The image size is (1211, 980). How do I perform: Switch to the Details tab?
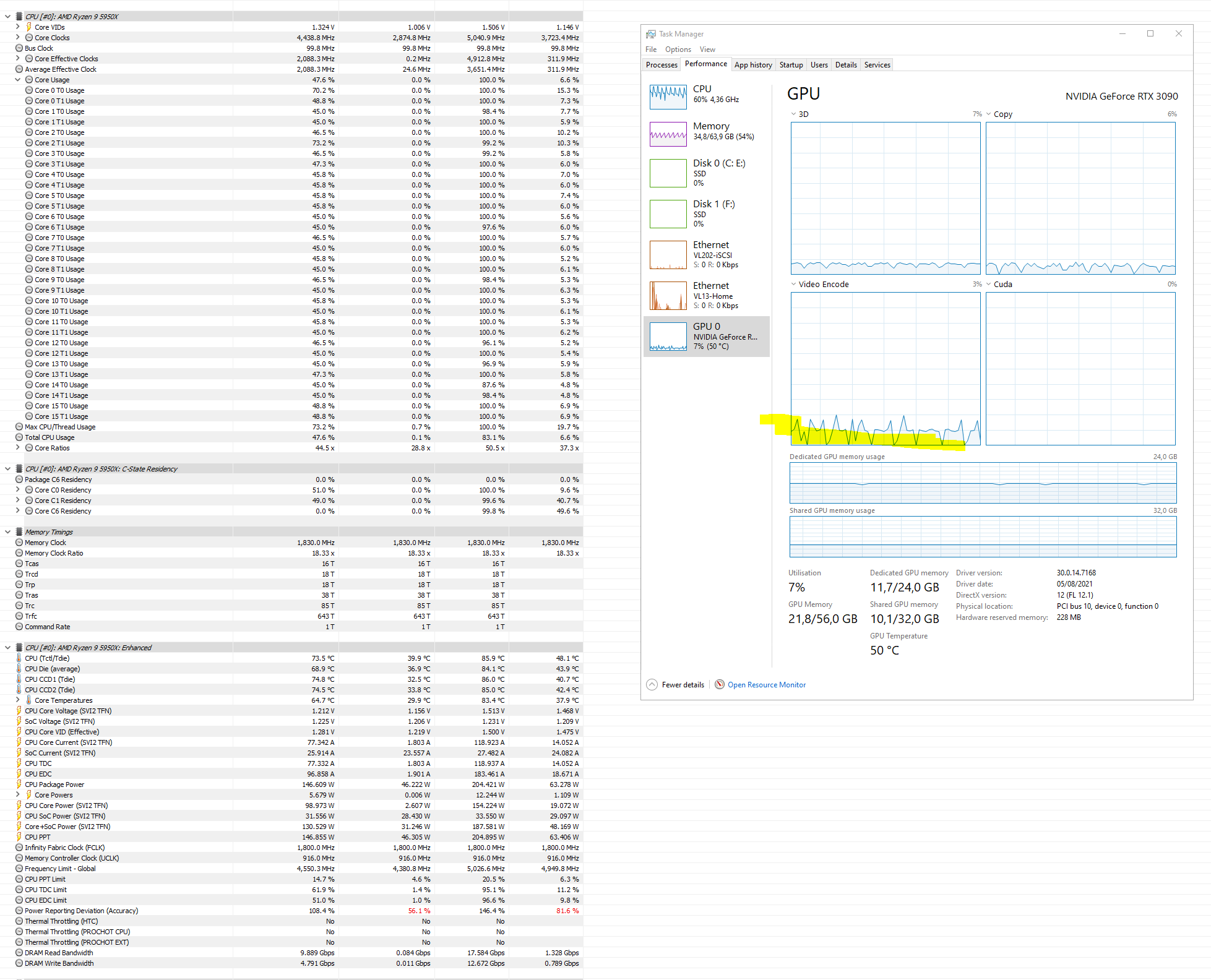[846, 65]
